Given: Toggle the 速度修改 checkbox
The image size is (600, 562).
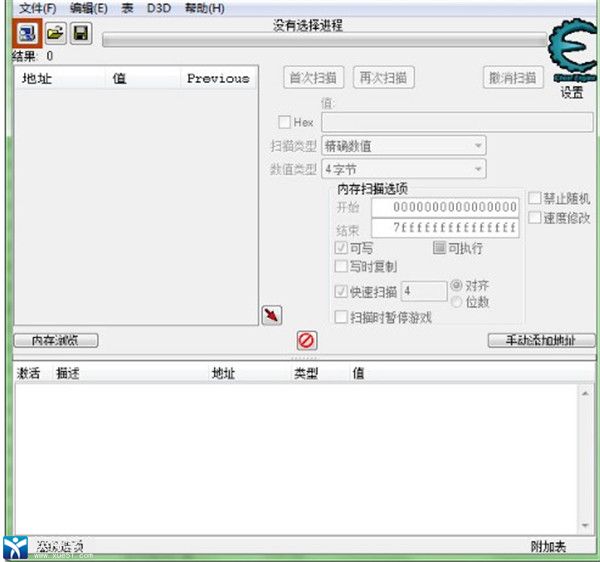Looking at the screenshot, I should [x=535, y=218].
